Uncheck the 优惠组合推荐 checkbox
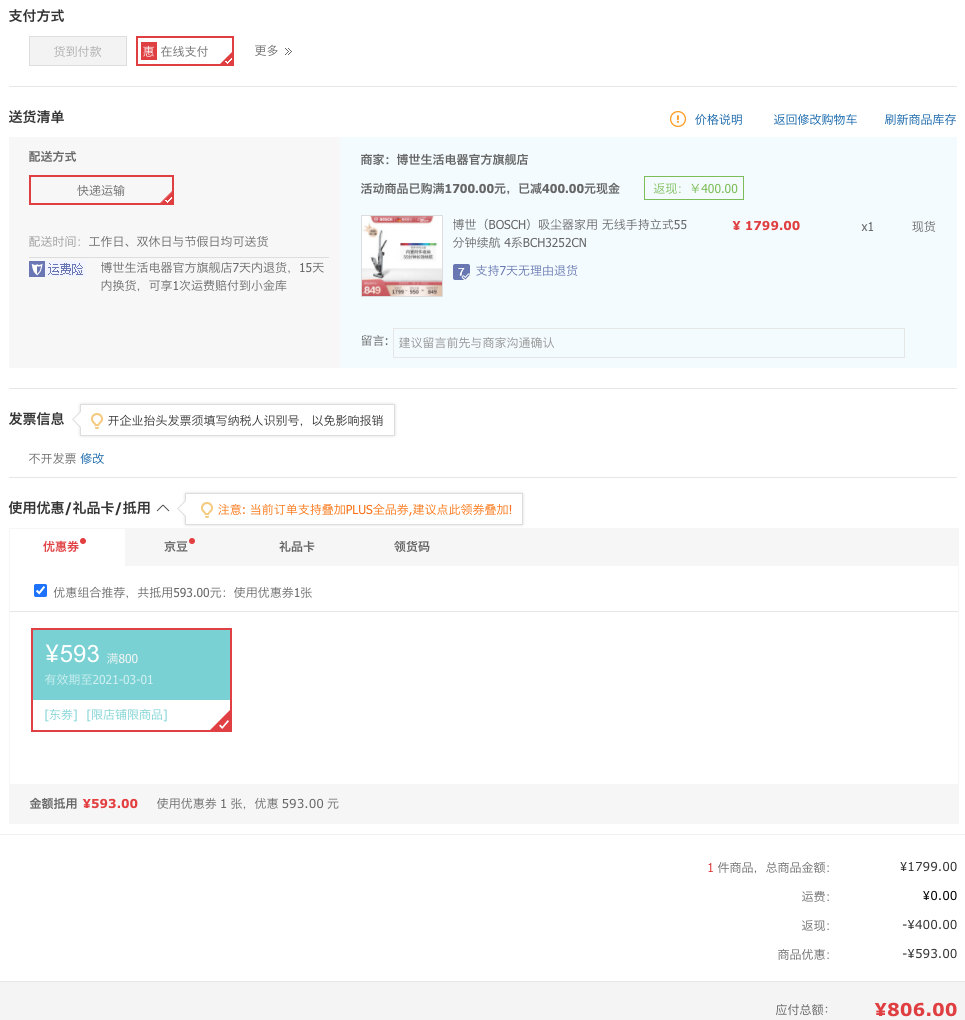This screenshot has height=1020, width=965. point(40,591)
